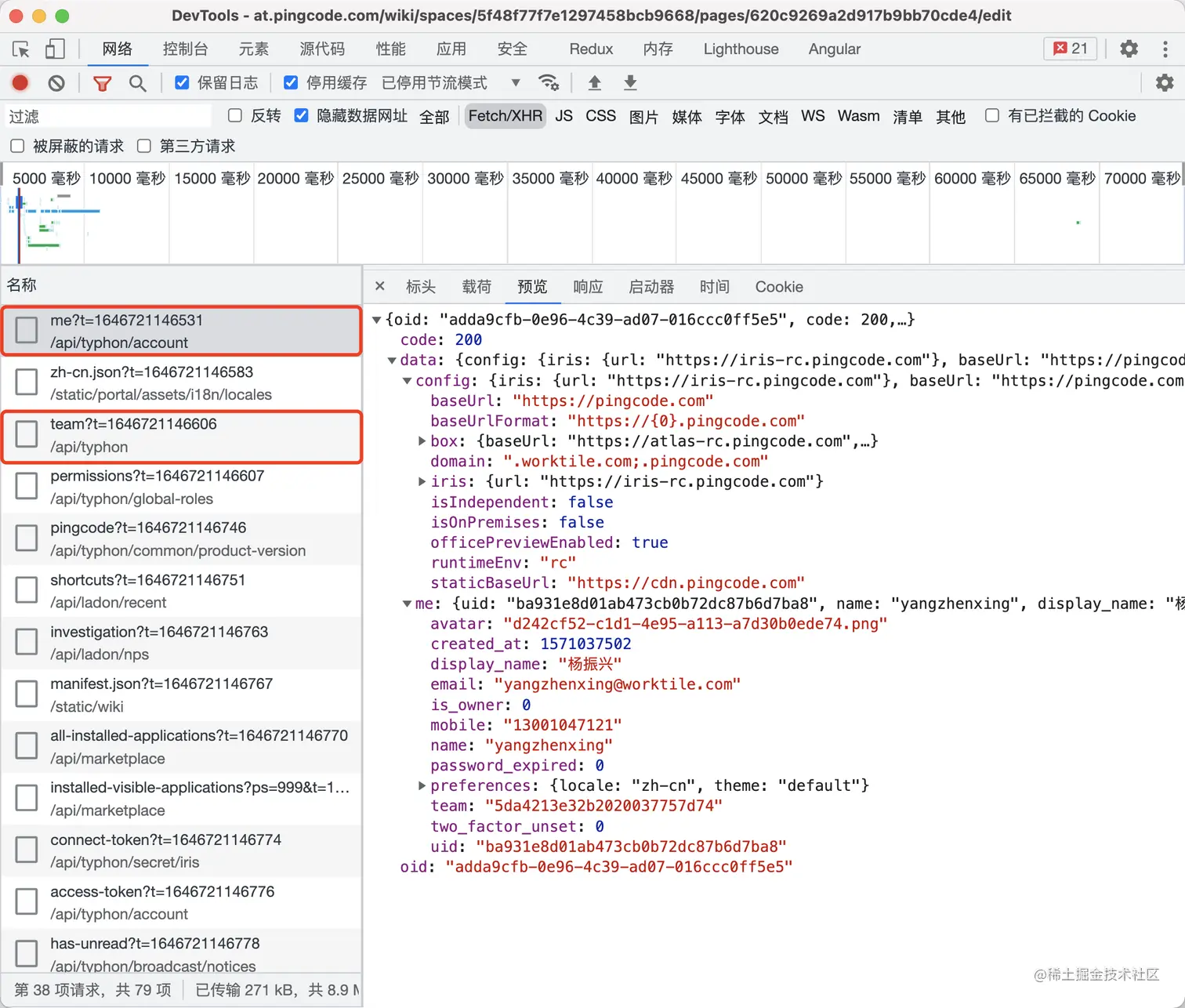
Task: Toggle preserve log checkbox
Action: 182,82
